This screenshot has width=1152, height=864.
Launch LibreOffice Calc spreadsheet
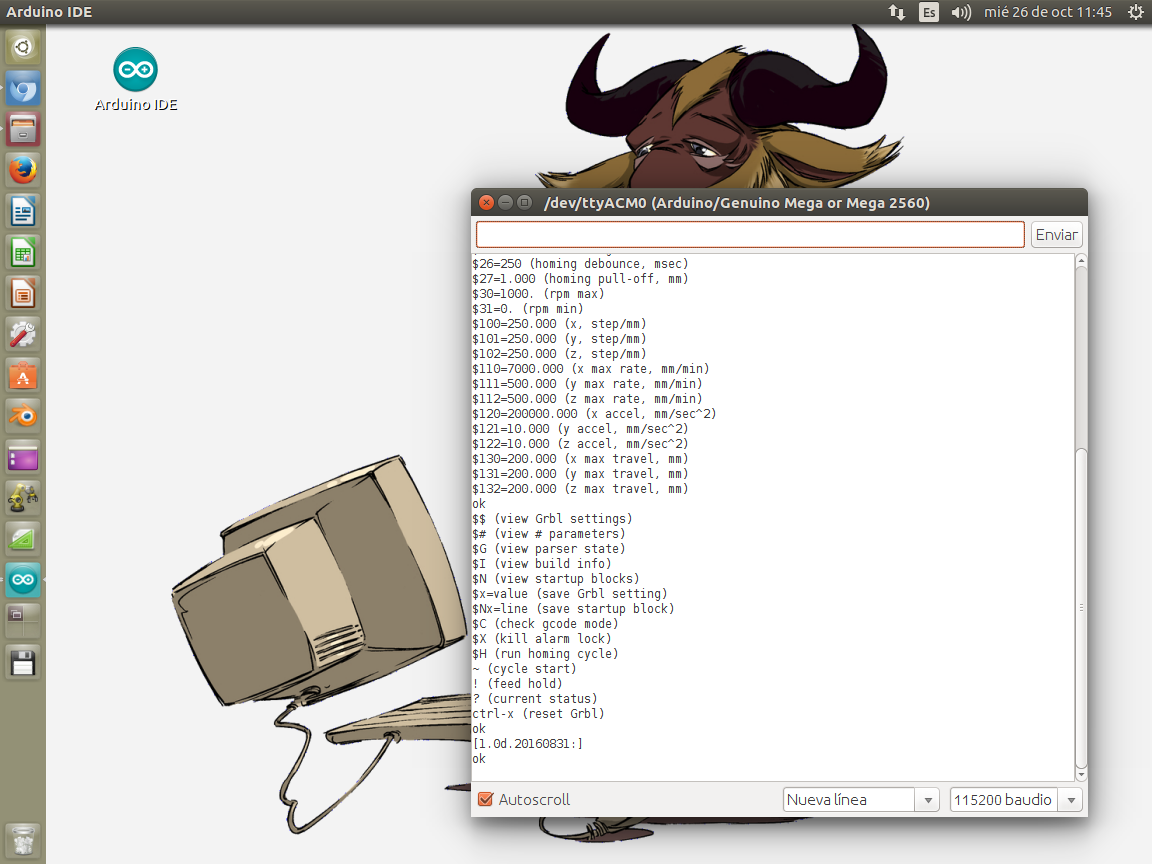pyautogui.click(x=23, y=252)
